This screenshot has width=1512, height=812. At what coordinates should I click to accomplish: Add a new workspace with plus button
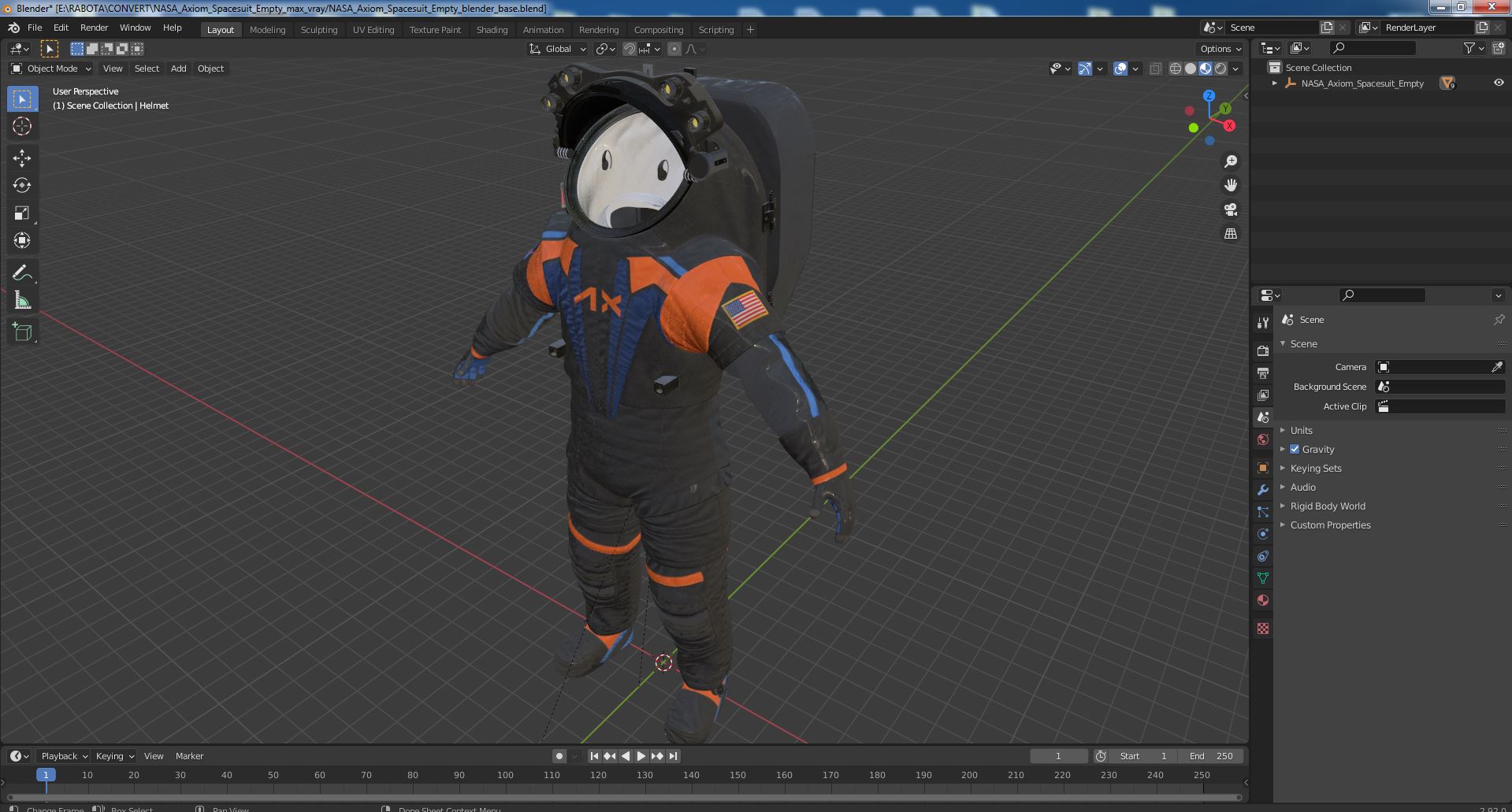click(x=750, y=30)
